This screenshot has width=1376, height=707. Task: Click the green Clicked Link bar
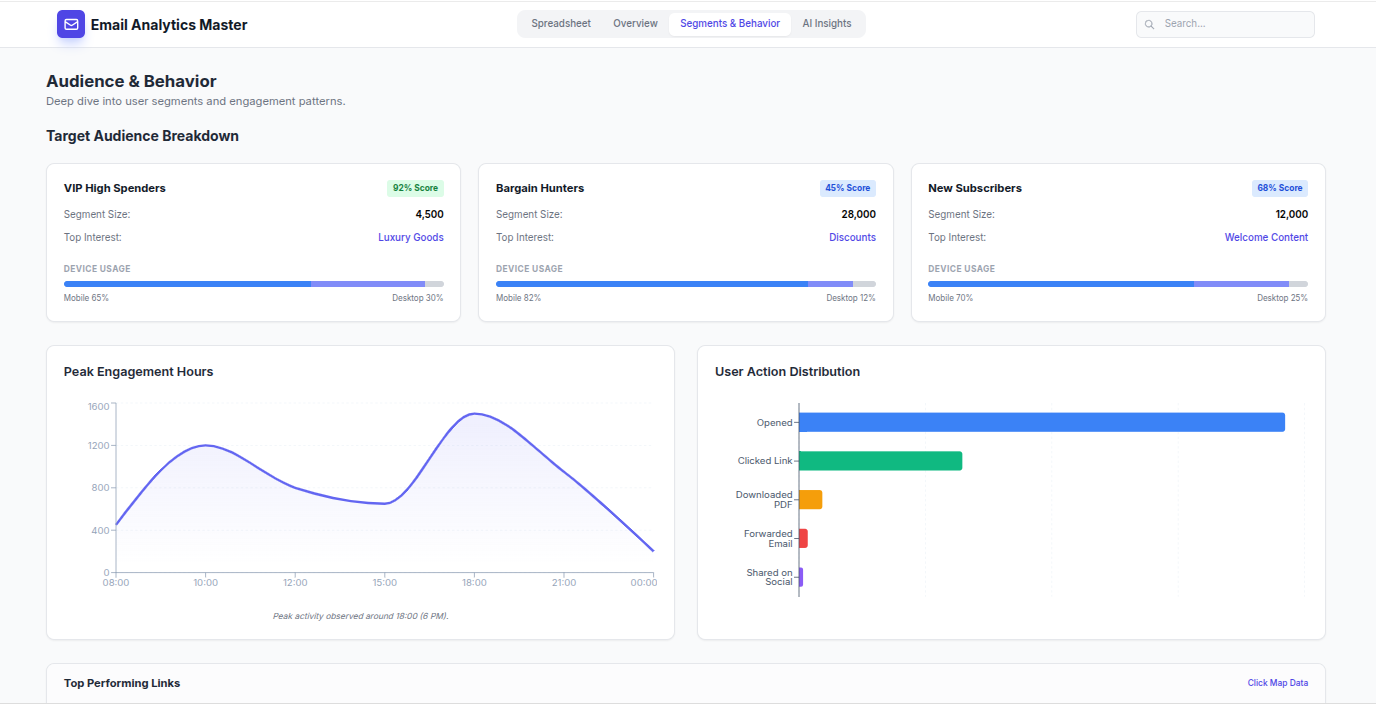pyautogui.click(x=880, y=461)
